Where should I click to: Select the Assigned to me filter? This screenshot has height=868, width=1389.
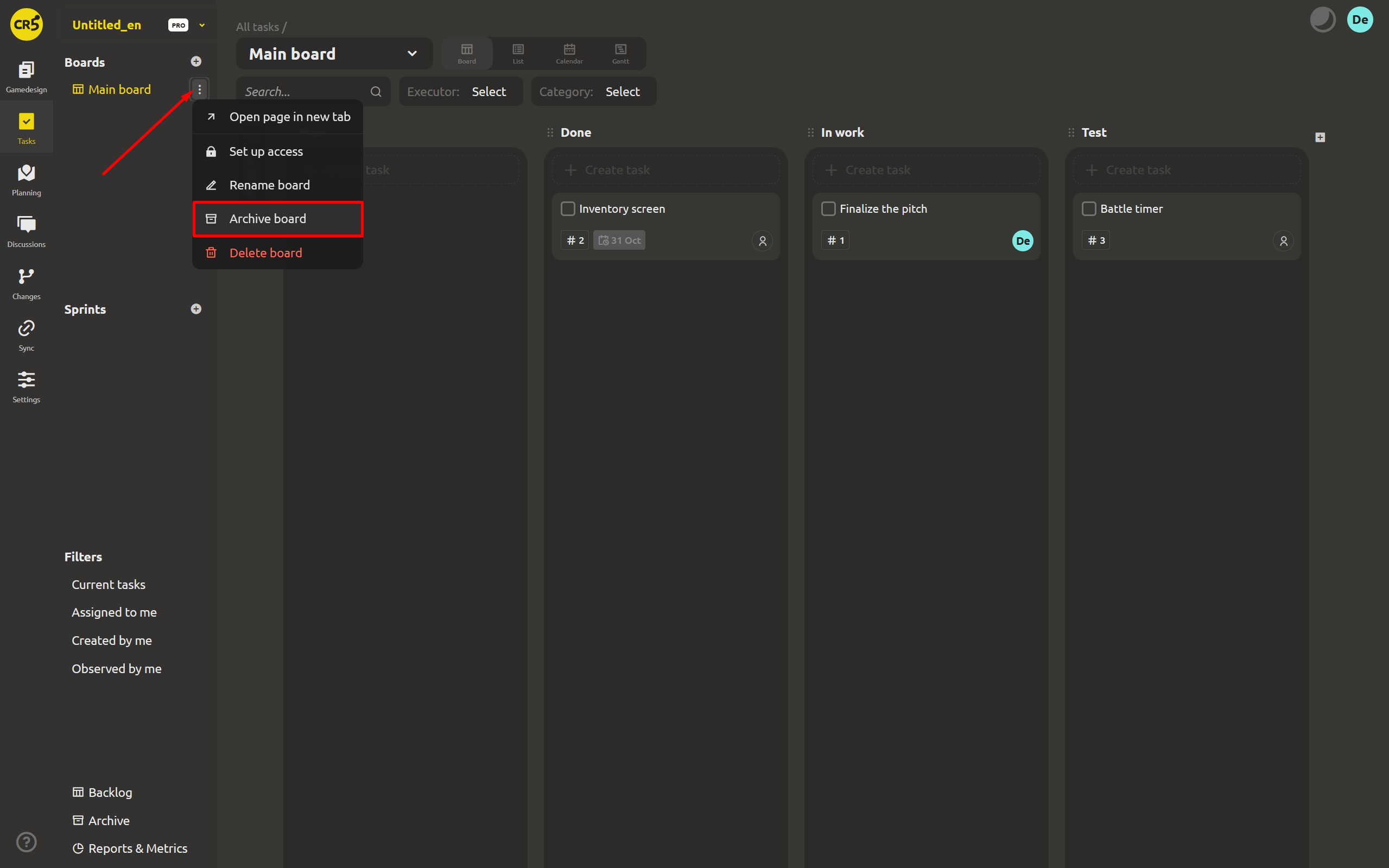click(x=114, y=612)
